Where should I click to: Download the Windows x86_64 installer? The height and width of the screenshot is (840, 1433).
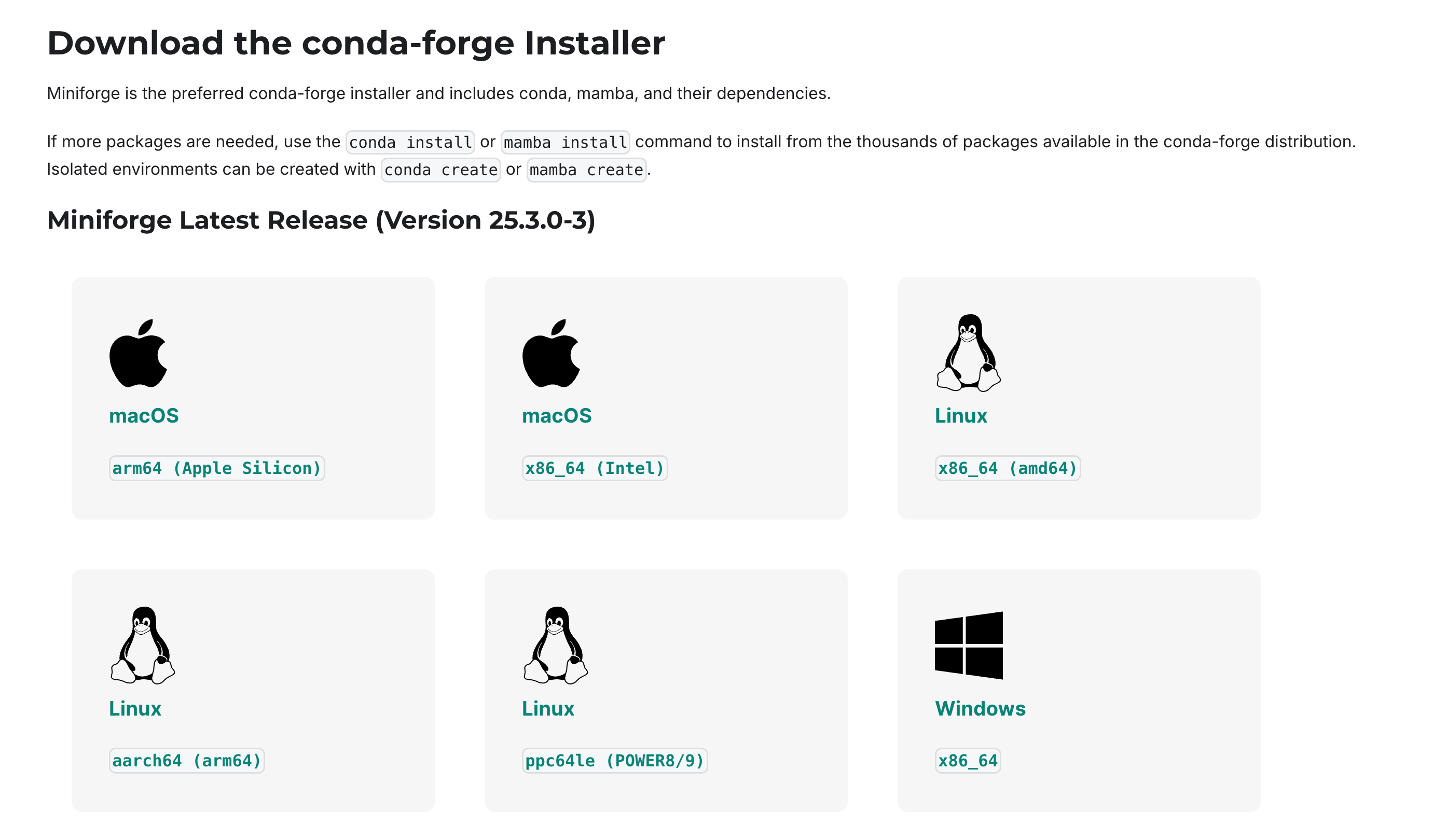968,761
